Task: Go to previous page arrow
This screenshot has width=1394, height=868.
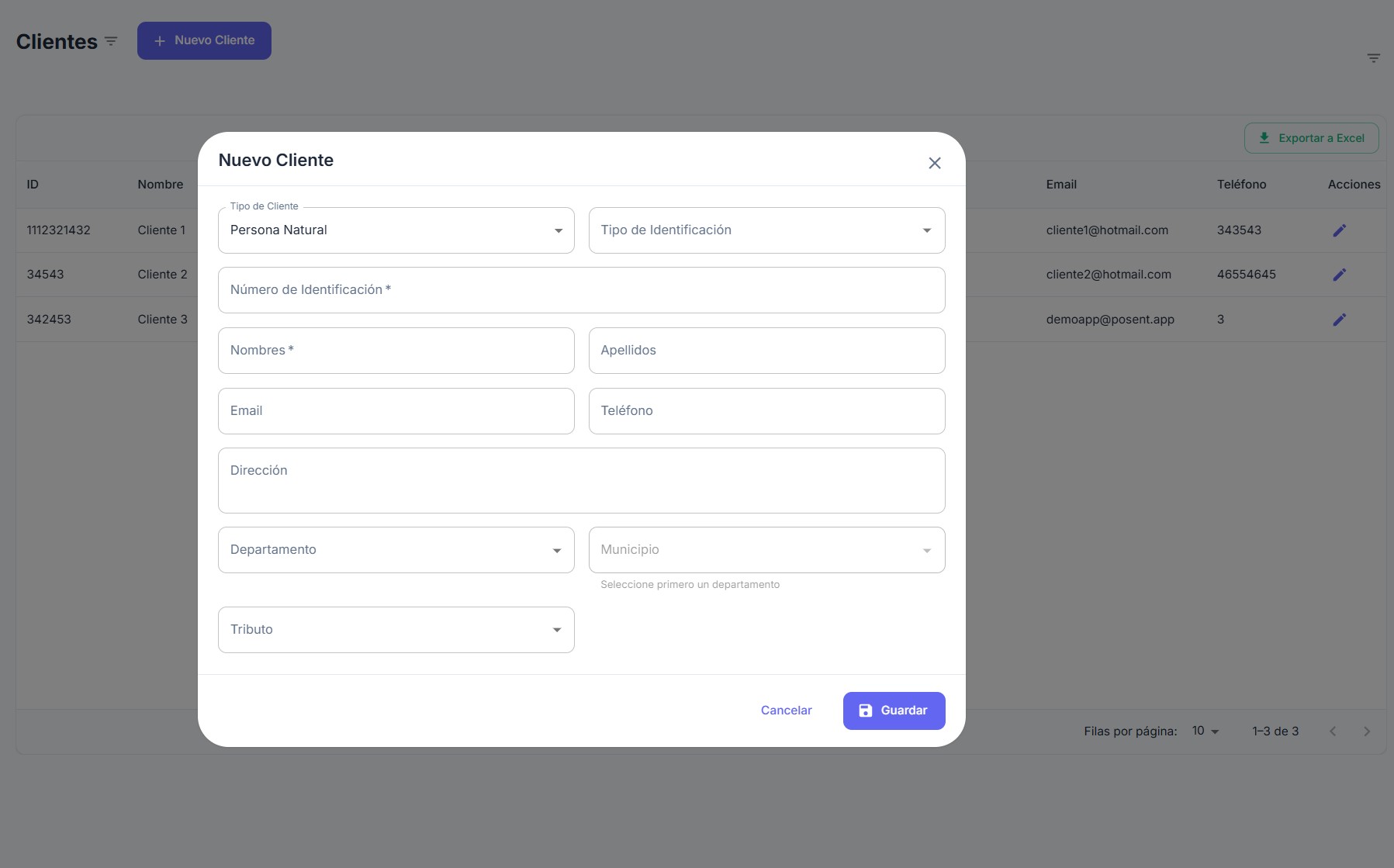Action: point(1333,731)
